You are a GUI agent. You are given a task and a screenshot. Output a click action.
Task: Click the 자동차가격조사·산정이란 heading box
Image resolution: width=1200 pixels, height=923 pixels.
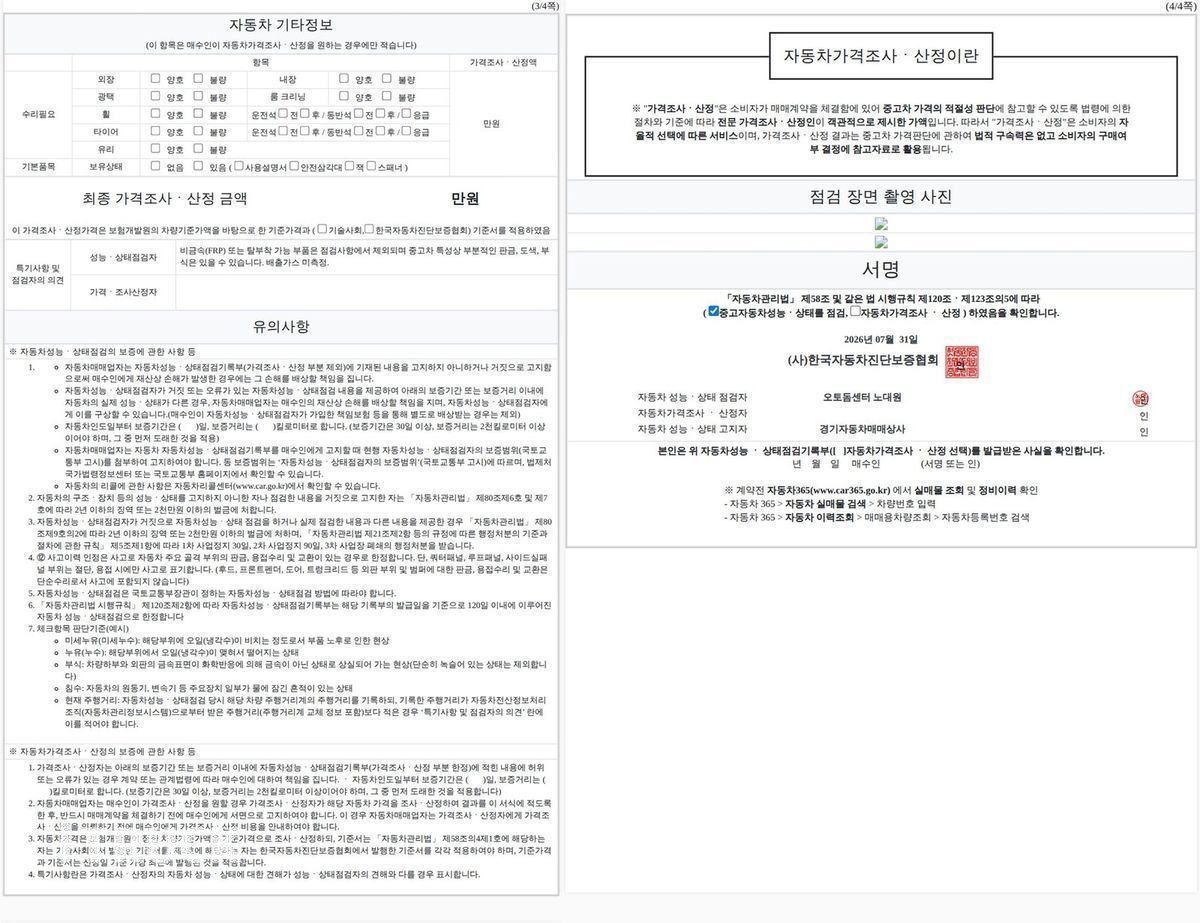pyautogui.click(x=881, y=56)
